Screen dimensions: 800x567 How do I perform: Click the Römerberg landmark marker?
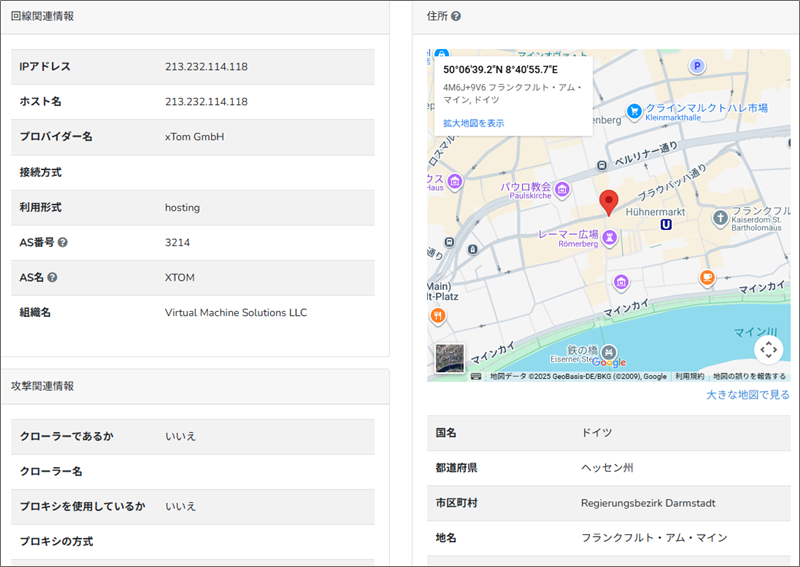pos(607,235)
